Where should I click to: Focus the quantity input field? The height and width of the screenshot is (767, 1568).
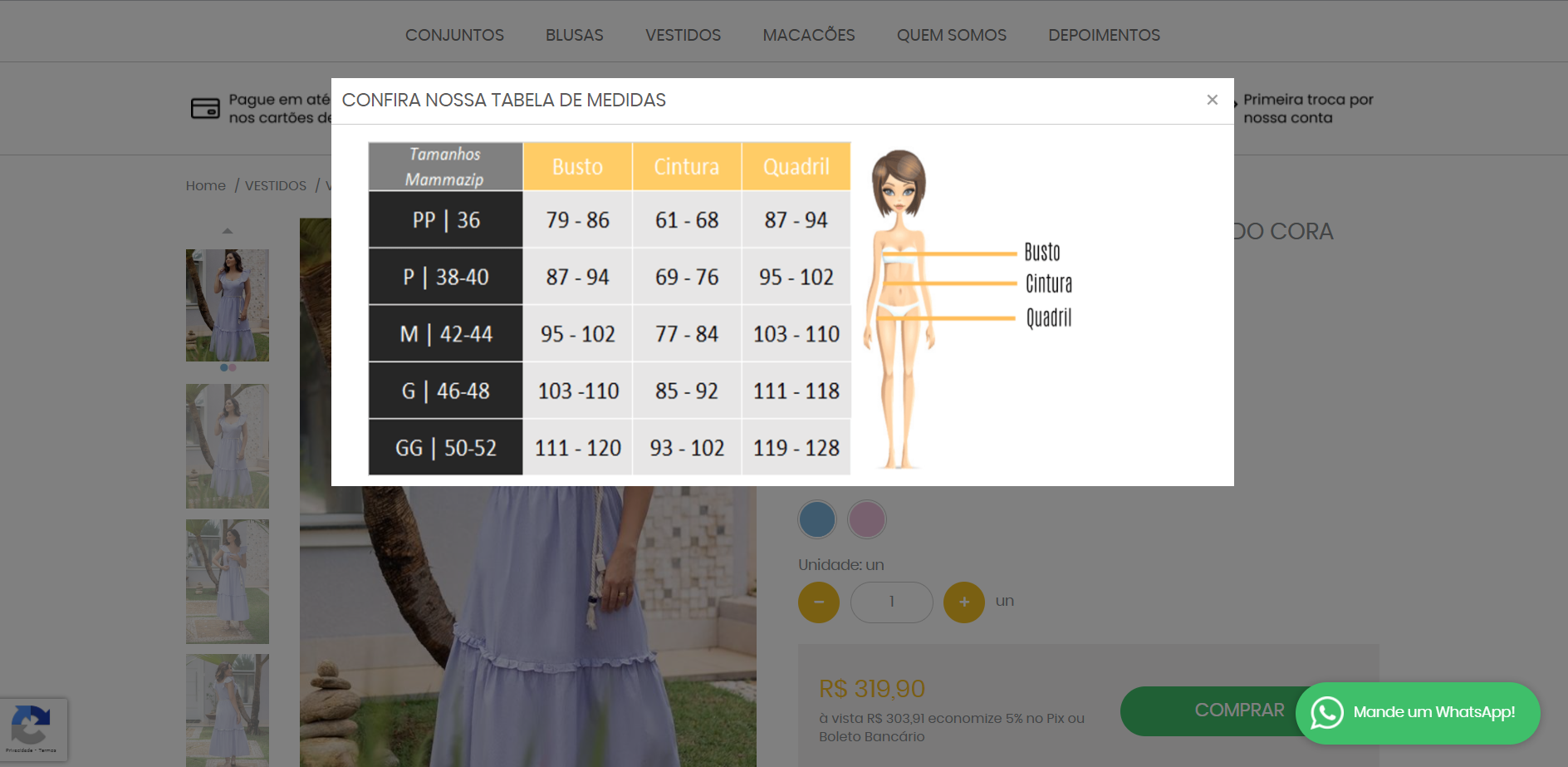click(892, 602)
